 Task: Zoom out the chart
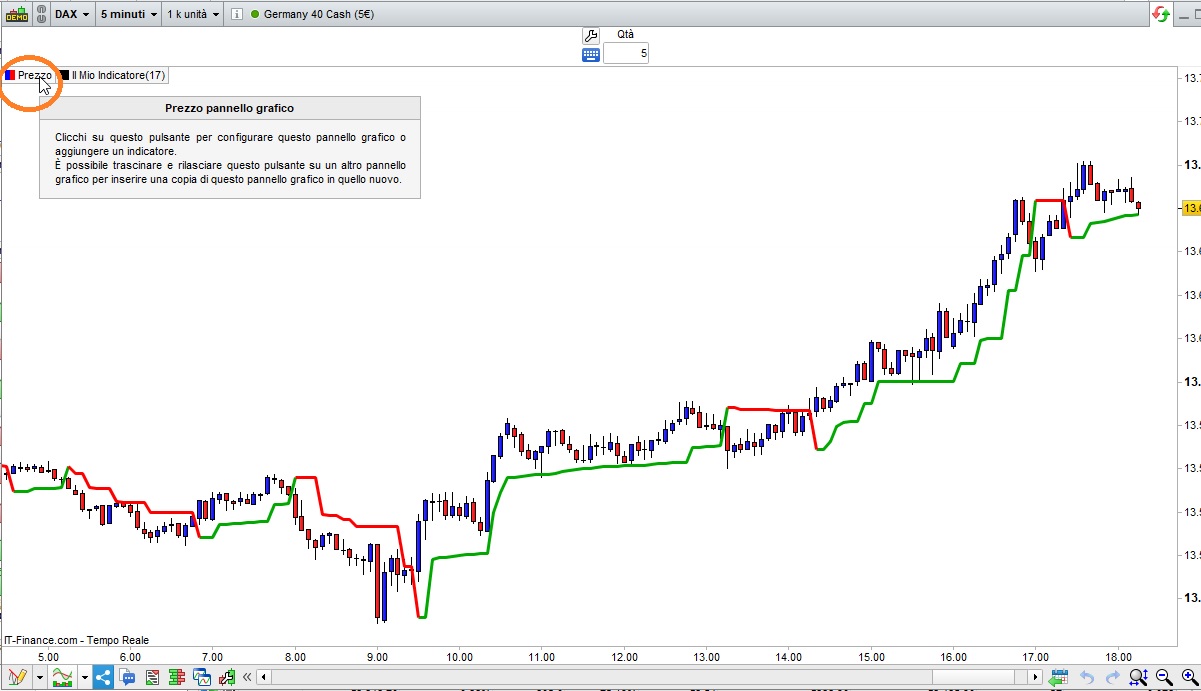click(x=1163, y=678)
